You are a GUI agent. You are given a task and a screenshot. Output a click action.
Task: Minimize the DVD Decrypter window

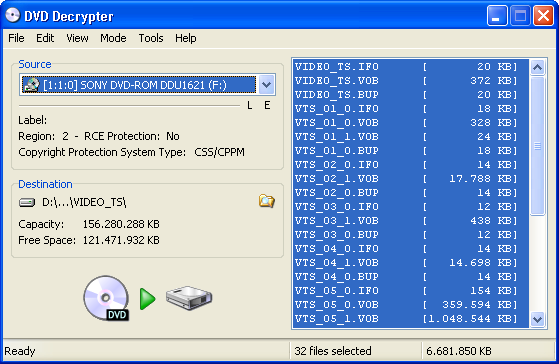(x=497, y=16)
